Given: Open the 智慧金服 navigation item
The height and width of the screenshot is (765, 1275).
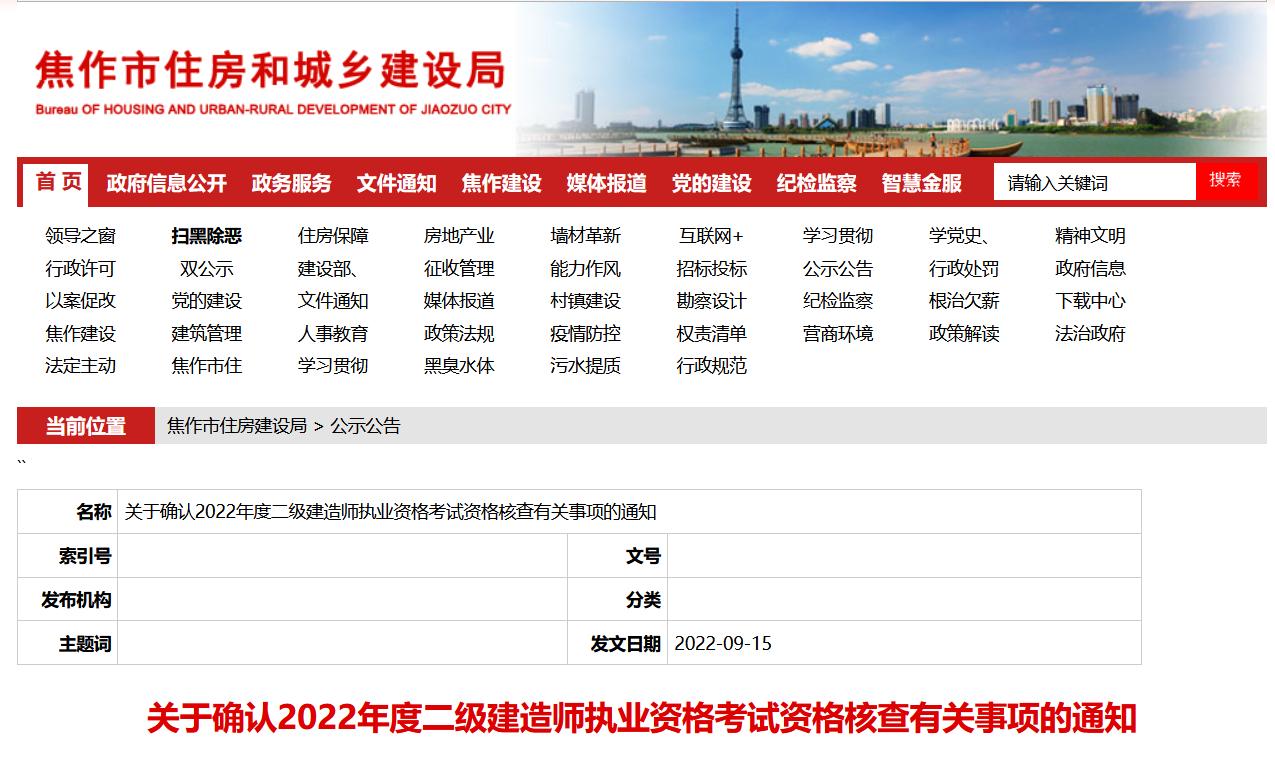Looking at the screenshot, I should click(922, 183).
